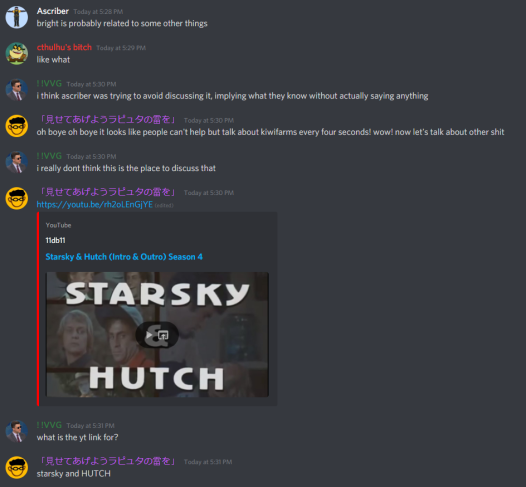
Task: Click the 'starsky and HUTCH' message text
Action: tap(73, 474)
